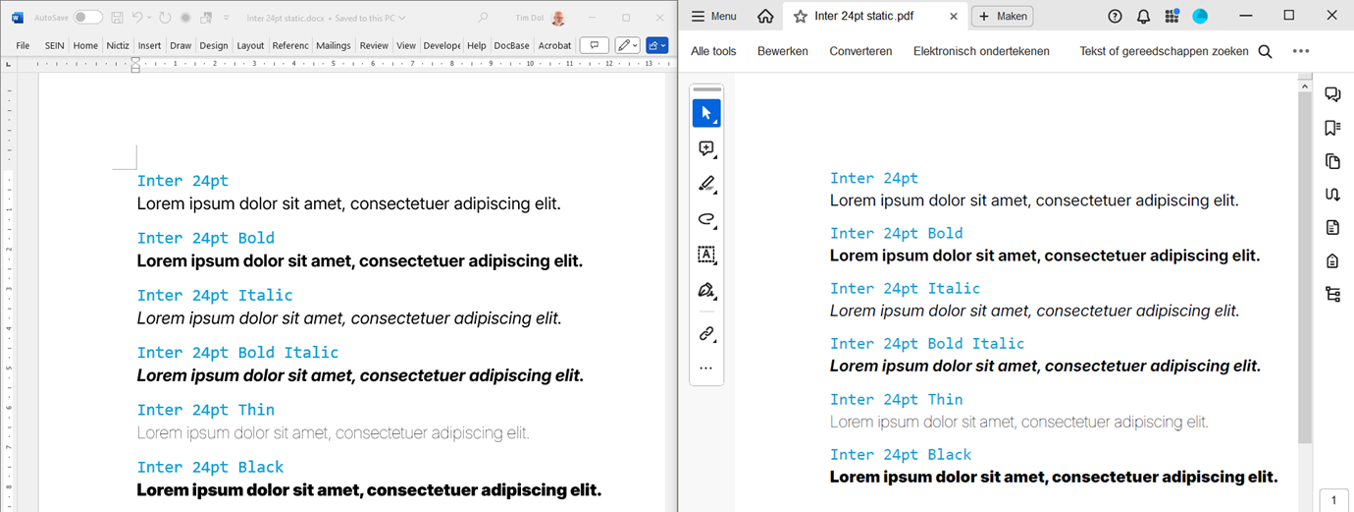Switch to the Design ribbon tab
The height and width of the screenshot is (512, 1354).
pos(213,45)
